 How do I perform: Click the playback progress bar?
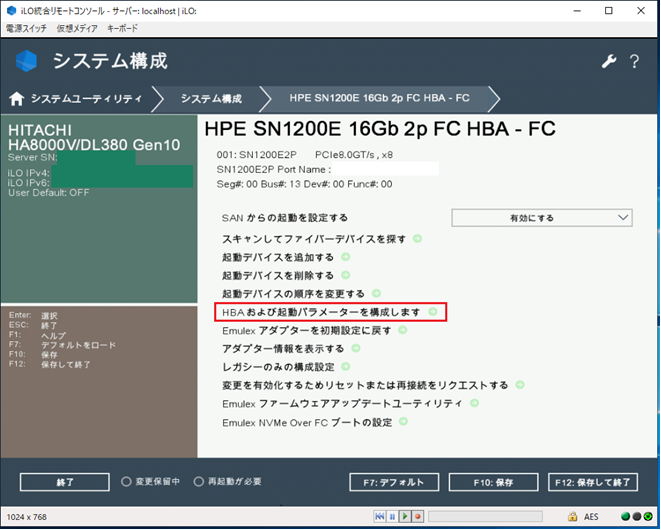(x=485, y=517)
